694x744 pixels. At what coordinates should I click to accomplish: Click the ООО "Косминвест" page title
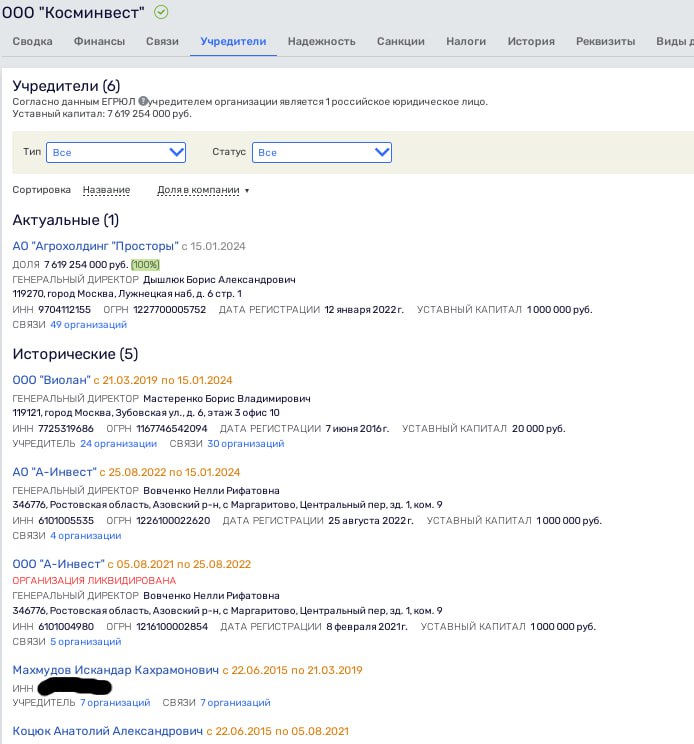(73, 12)
